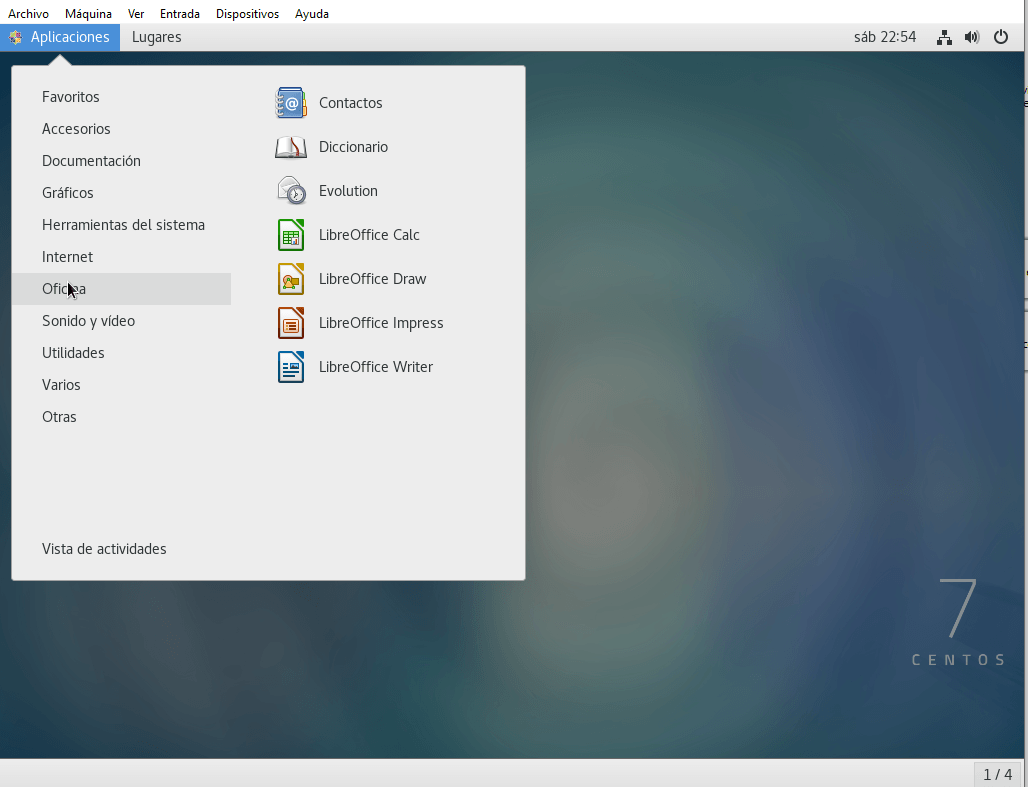1028x787 pixels.
Task: Close the Aplicaciones menu button
Action: pos(60,37)
